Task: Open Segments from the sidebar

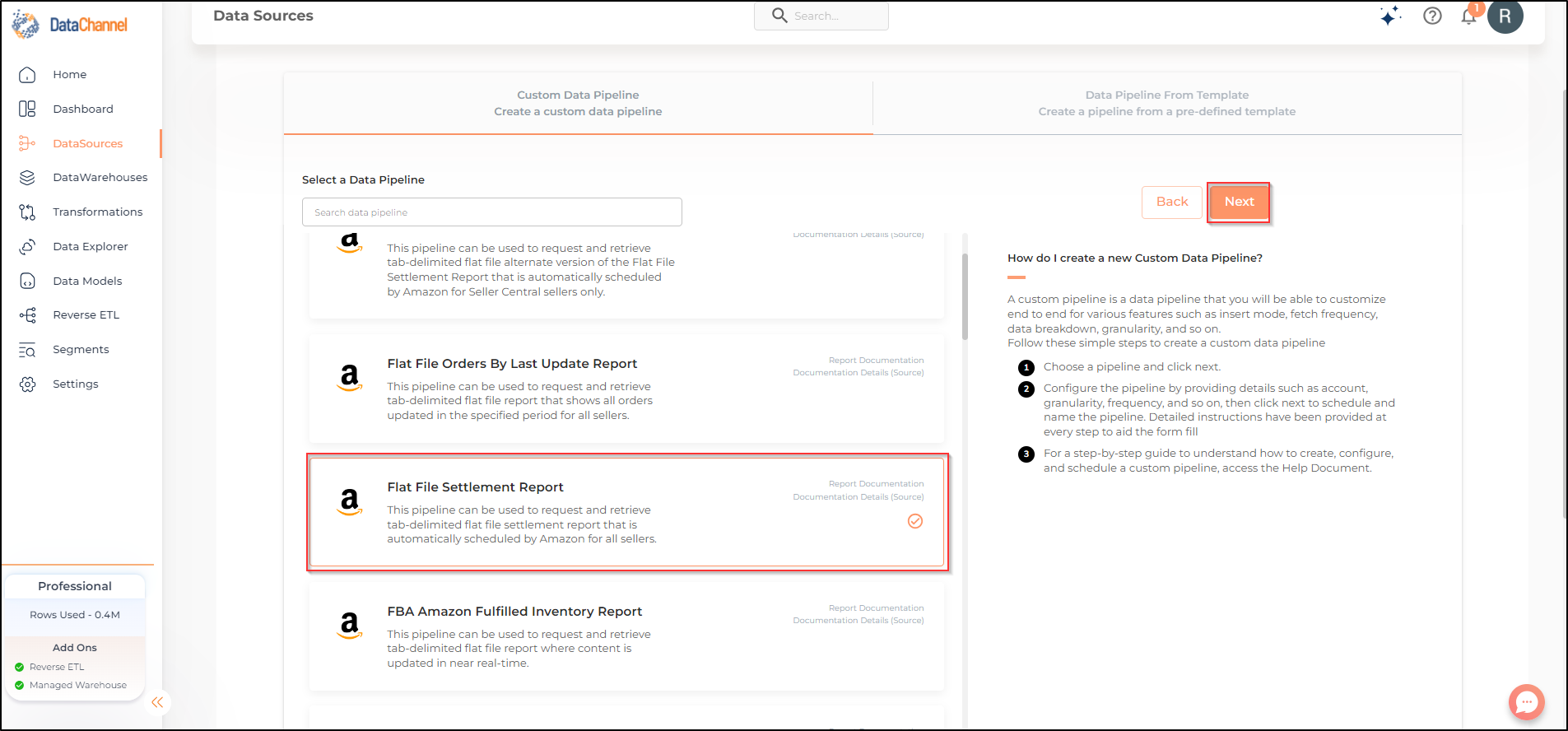Action: pyautogui.click(x=81, y=350)
